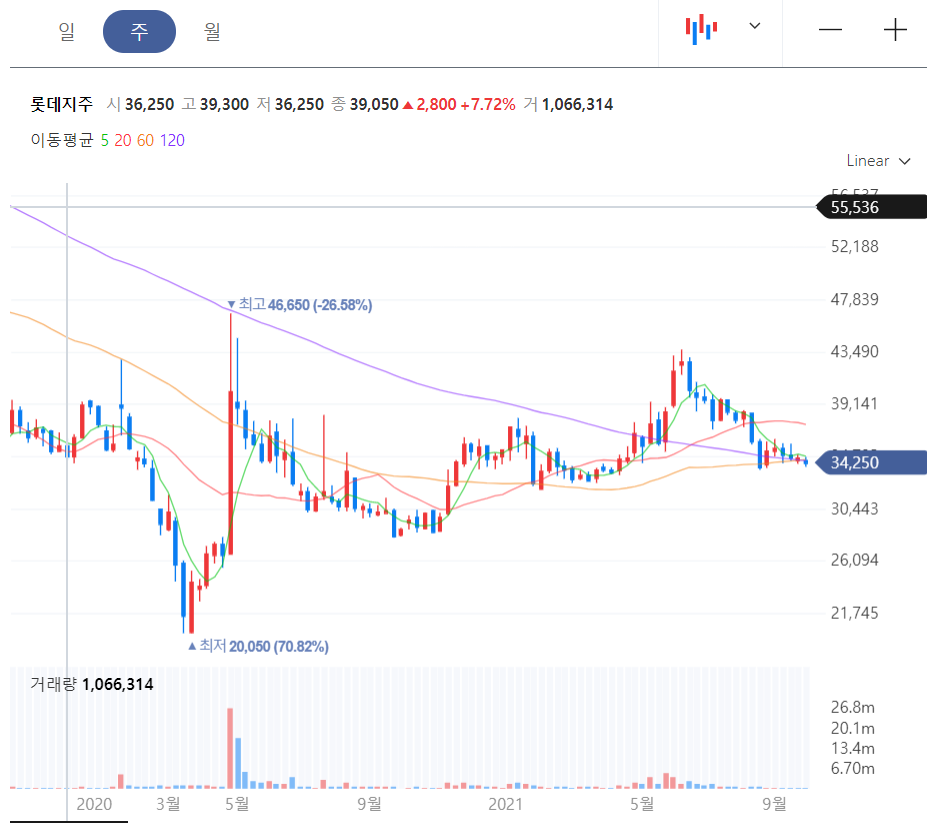Click the current price tag 34,250
936x823 pixels.
[x=872, y=463]
